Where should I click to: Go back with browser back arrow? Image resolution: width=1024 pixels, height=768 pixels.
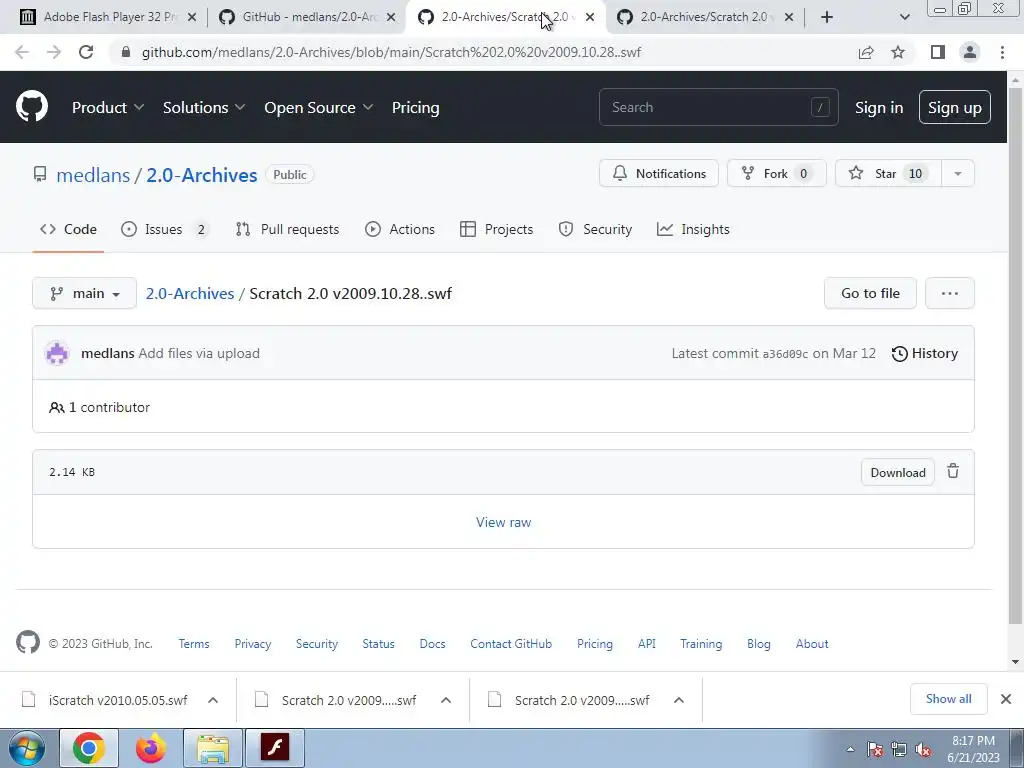pyautogui.click(x=22, y=52)
